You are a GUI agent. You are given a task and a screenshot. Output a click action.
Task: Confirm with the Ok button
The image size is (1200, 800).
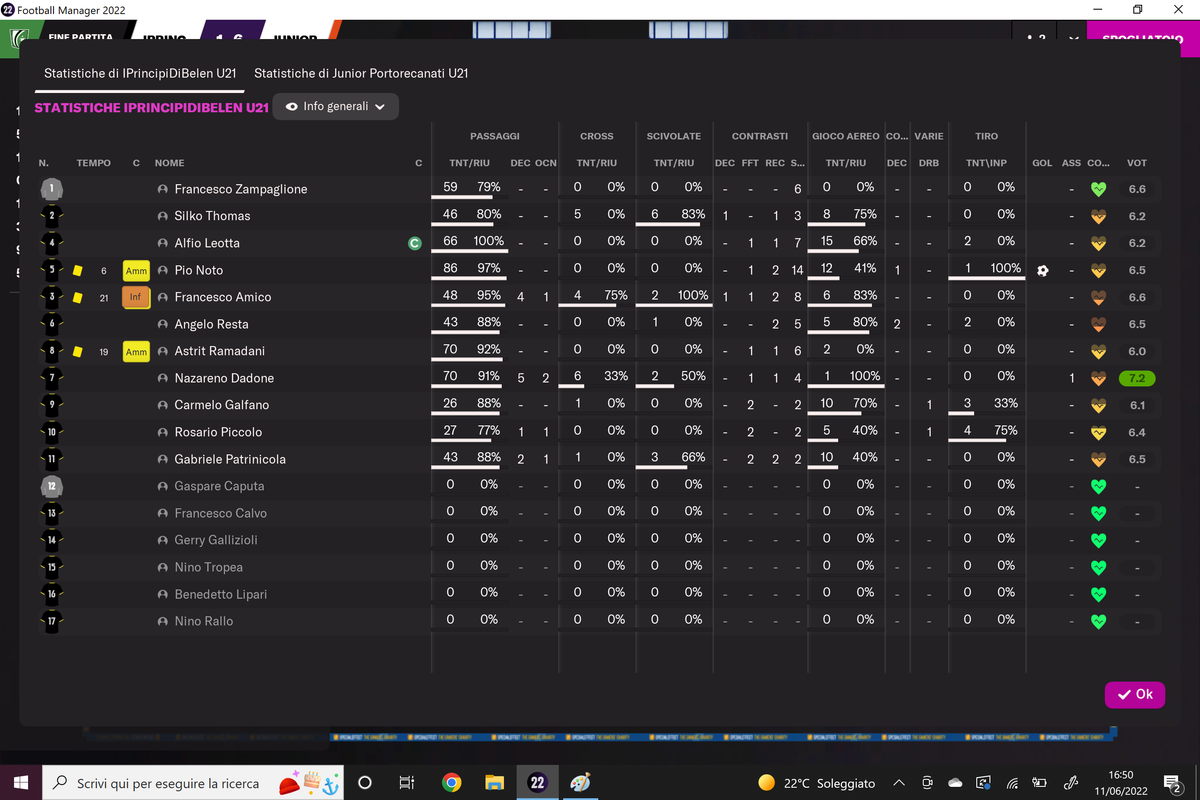tap(1135, 694)
